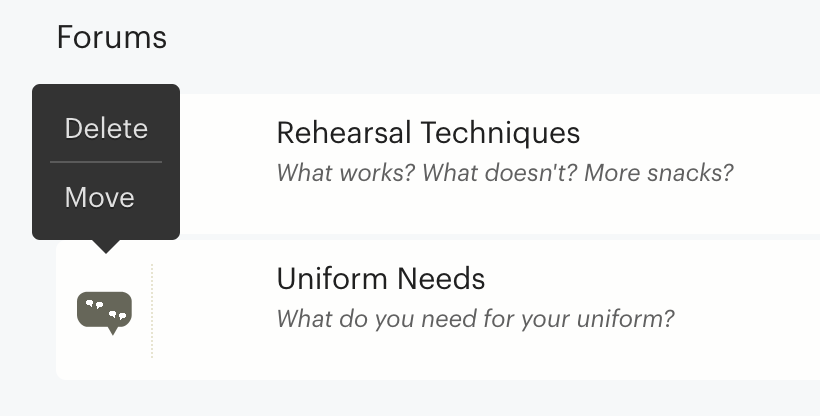This screenshot has height=416, width=820.
Task: Click the tail of the chat bubble icon
Action: tap(112, 331)
